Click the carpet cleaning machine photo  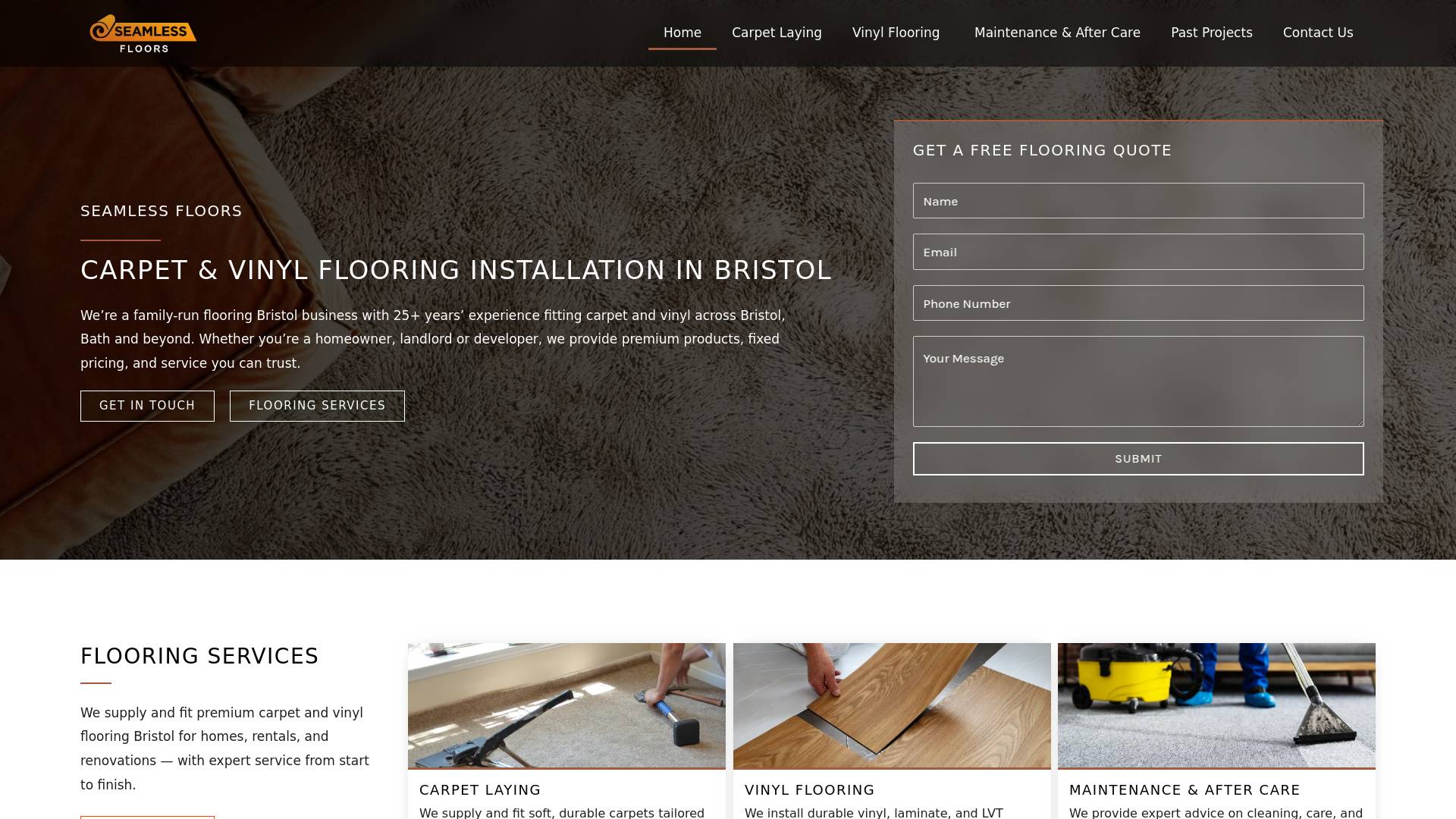click(1216, 705)
